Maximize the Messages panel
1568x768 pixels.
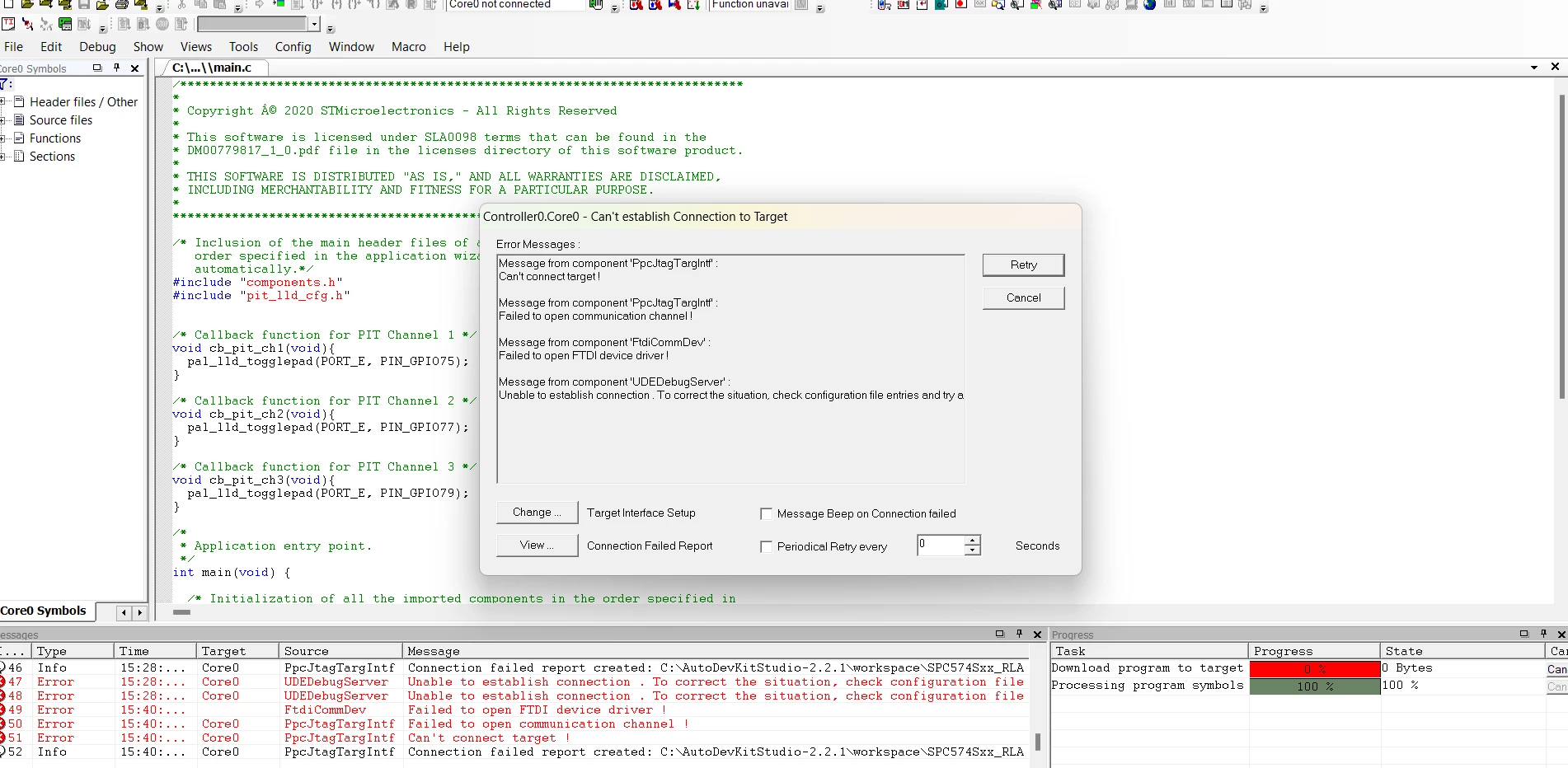click(1000, 634)
